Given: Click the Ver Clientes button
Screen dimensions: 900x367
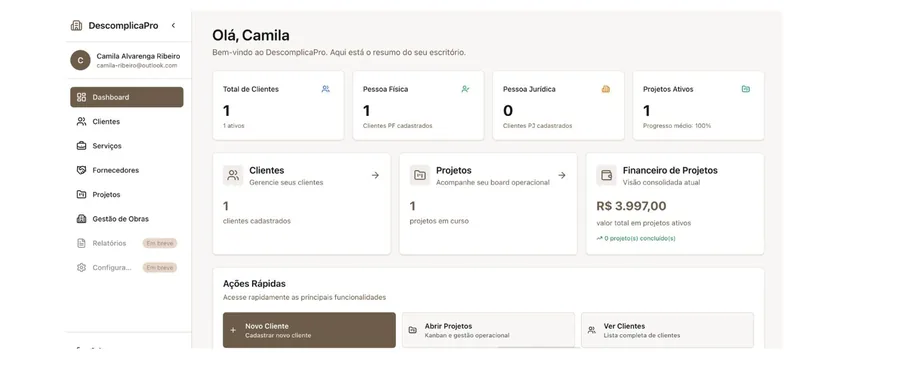Looking at the screenshot, I should [x=668, y=330].
